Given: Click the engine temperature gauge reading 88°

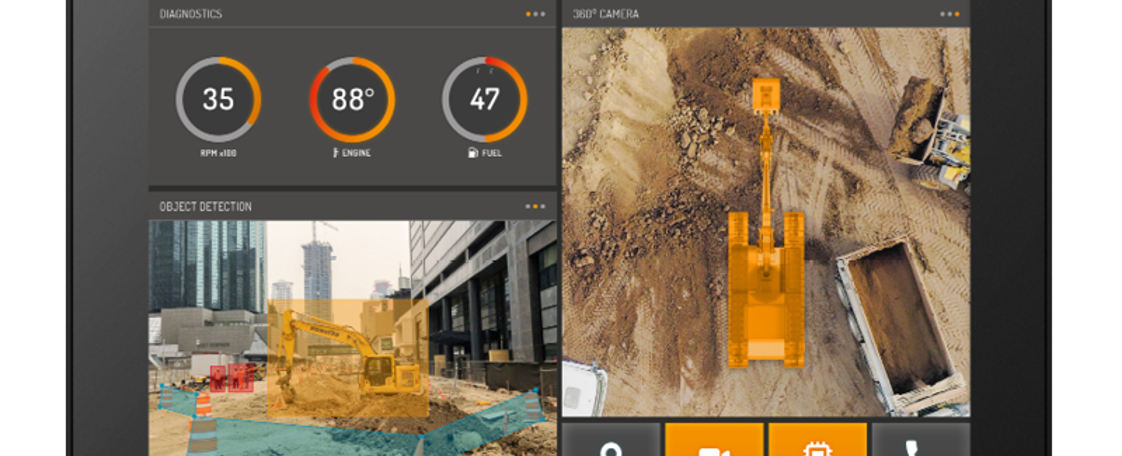Looking at the screenshot, I should tap(352, 99).
